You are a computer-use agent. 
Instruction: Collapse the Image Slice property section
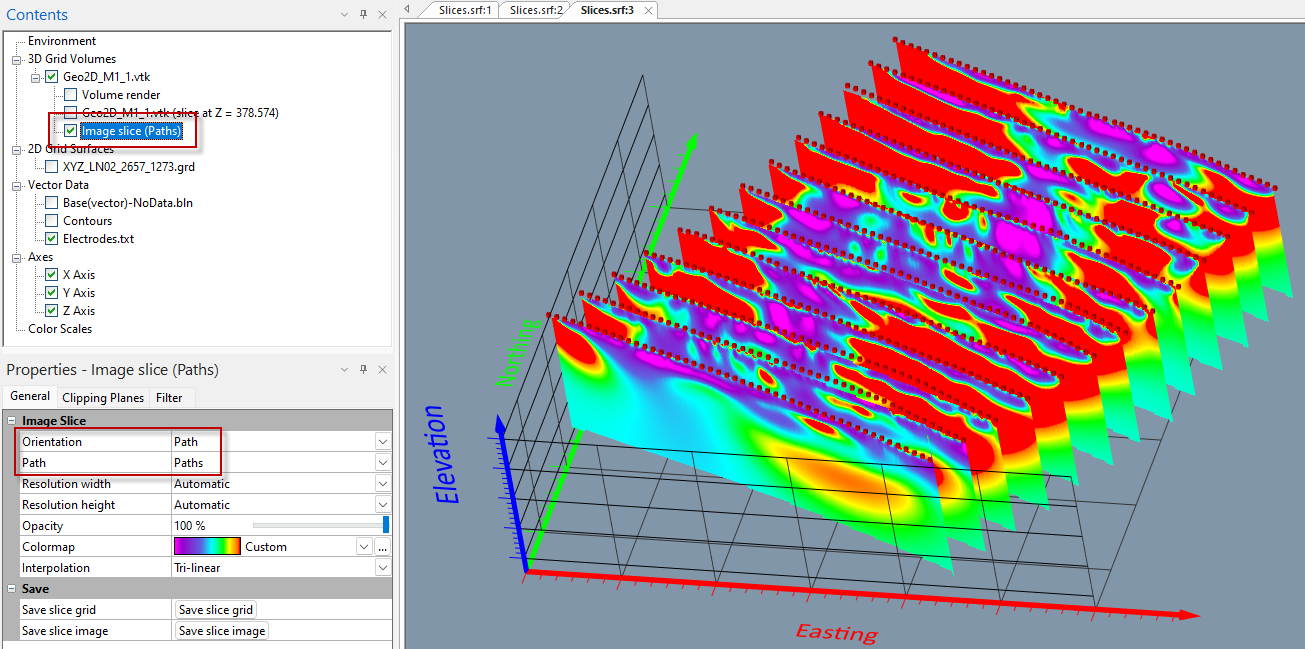(x=11, y=421)
